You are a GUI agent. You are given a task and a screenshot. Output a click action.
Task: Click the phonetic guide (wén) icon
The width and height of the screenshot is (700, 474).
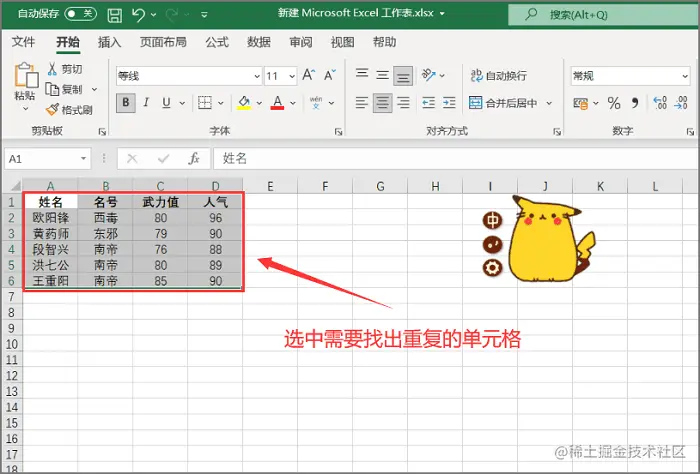pos(316,103)
